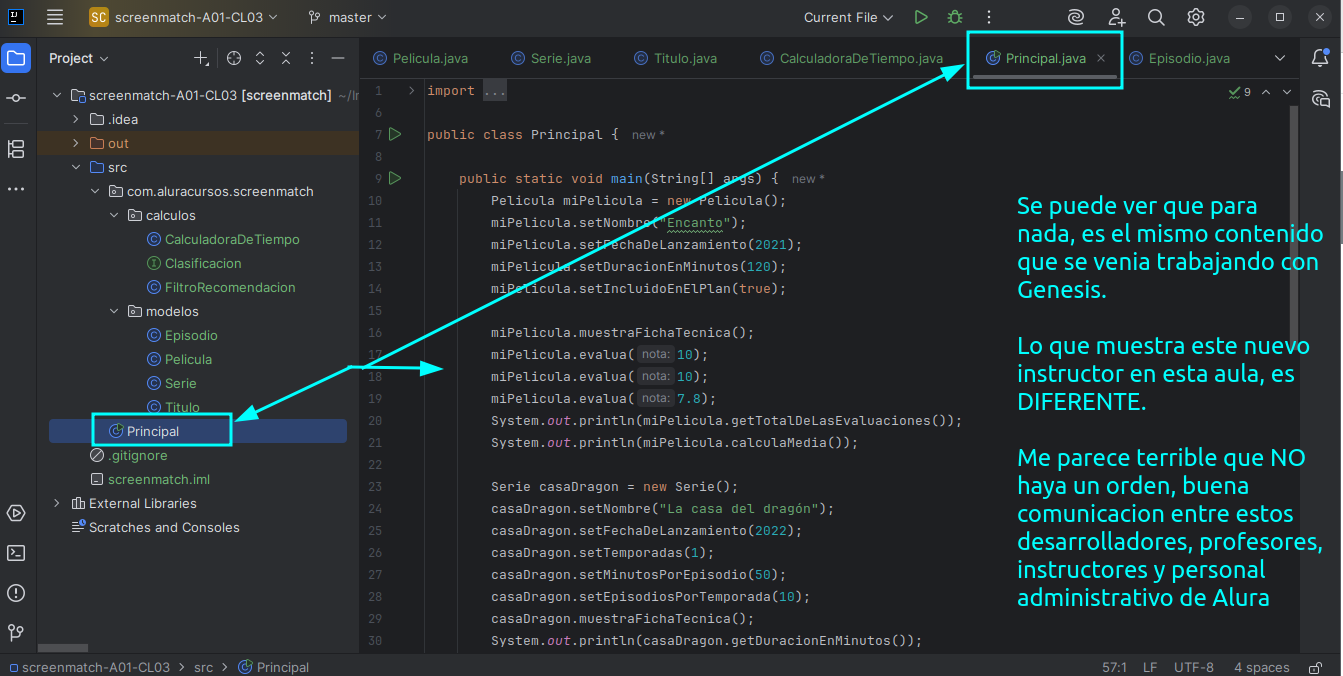
Task: Open the Notifications bell
Action: tap(1320, 58)
